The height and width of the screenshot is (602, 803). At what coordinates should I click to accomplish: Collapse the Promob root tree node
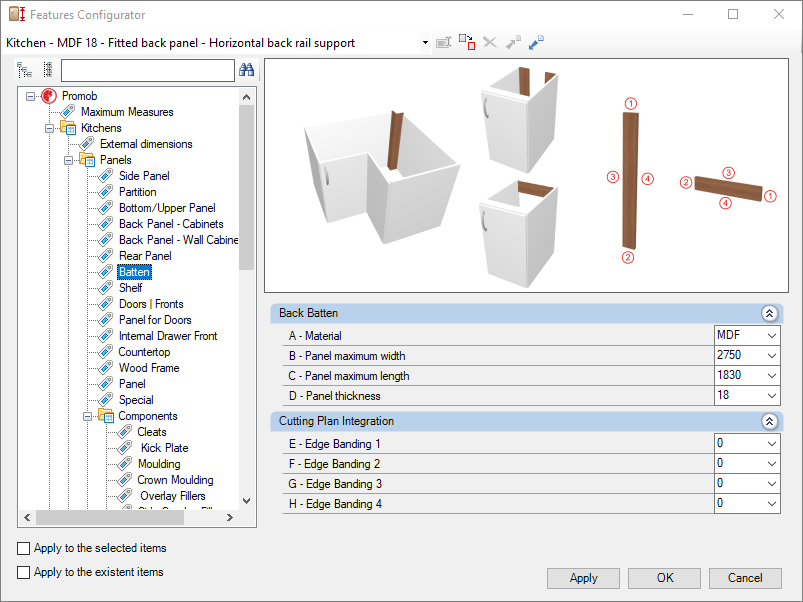(30, 96)
